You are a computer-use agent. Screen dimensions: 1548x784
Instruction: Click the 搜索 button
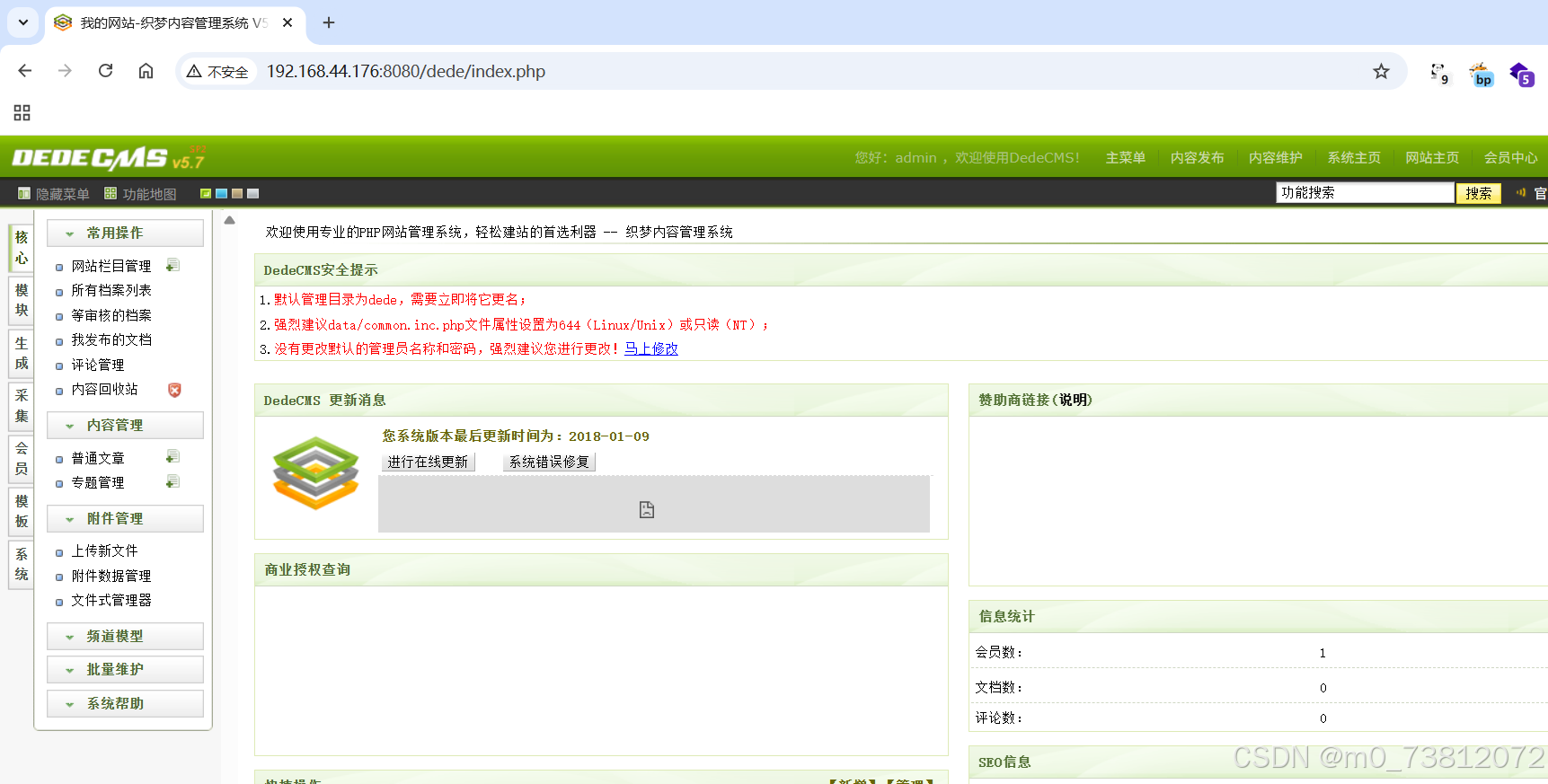[1478, 193]
